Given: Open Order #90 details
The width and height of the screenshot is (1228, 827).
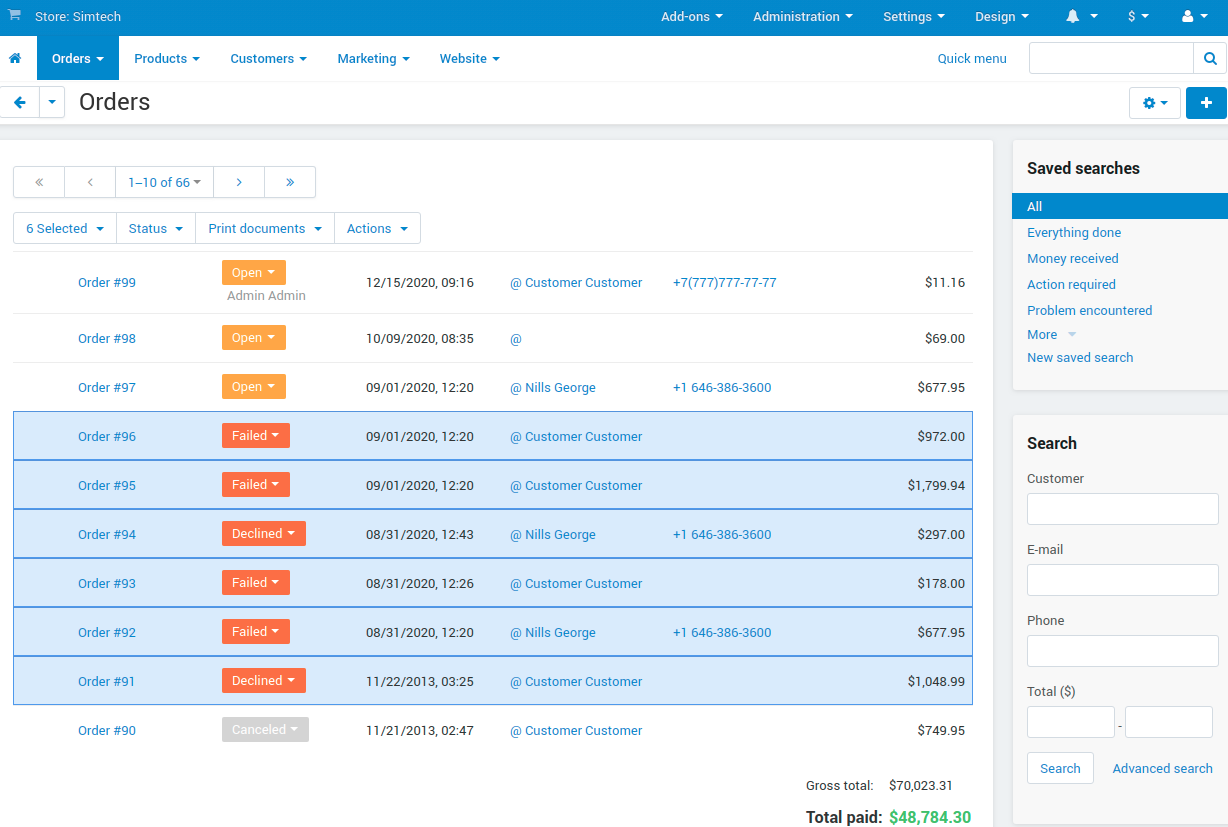Looking at the screenshot, I should (x=107, y=731).
